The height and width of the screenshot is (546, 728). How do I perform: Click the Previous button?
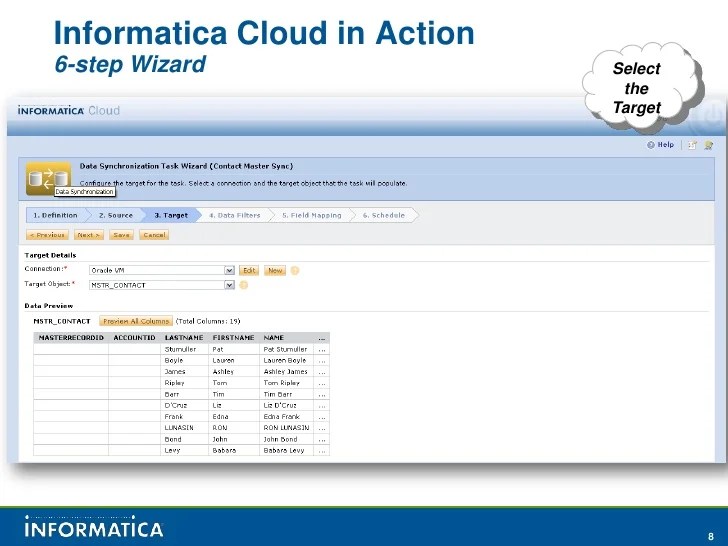coord(47,235)
